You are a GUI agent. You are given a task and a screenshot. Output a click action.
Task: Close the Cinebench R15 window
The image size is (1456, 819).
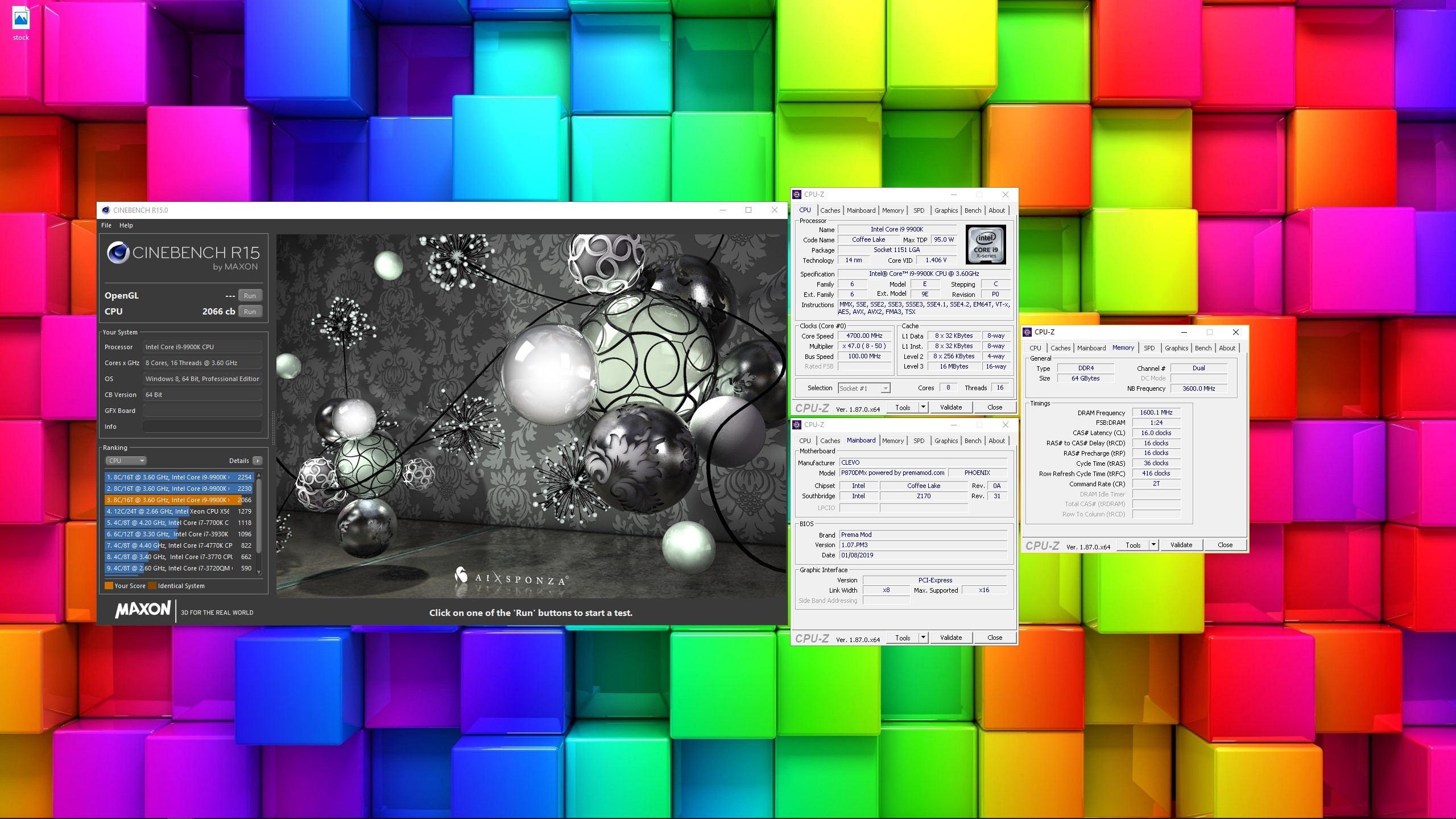[x=774, y=210]
